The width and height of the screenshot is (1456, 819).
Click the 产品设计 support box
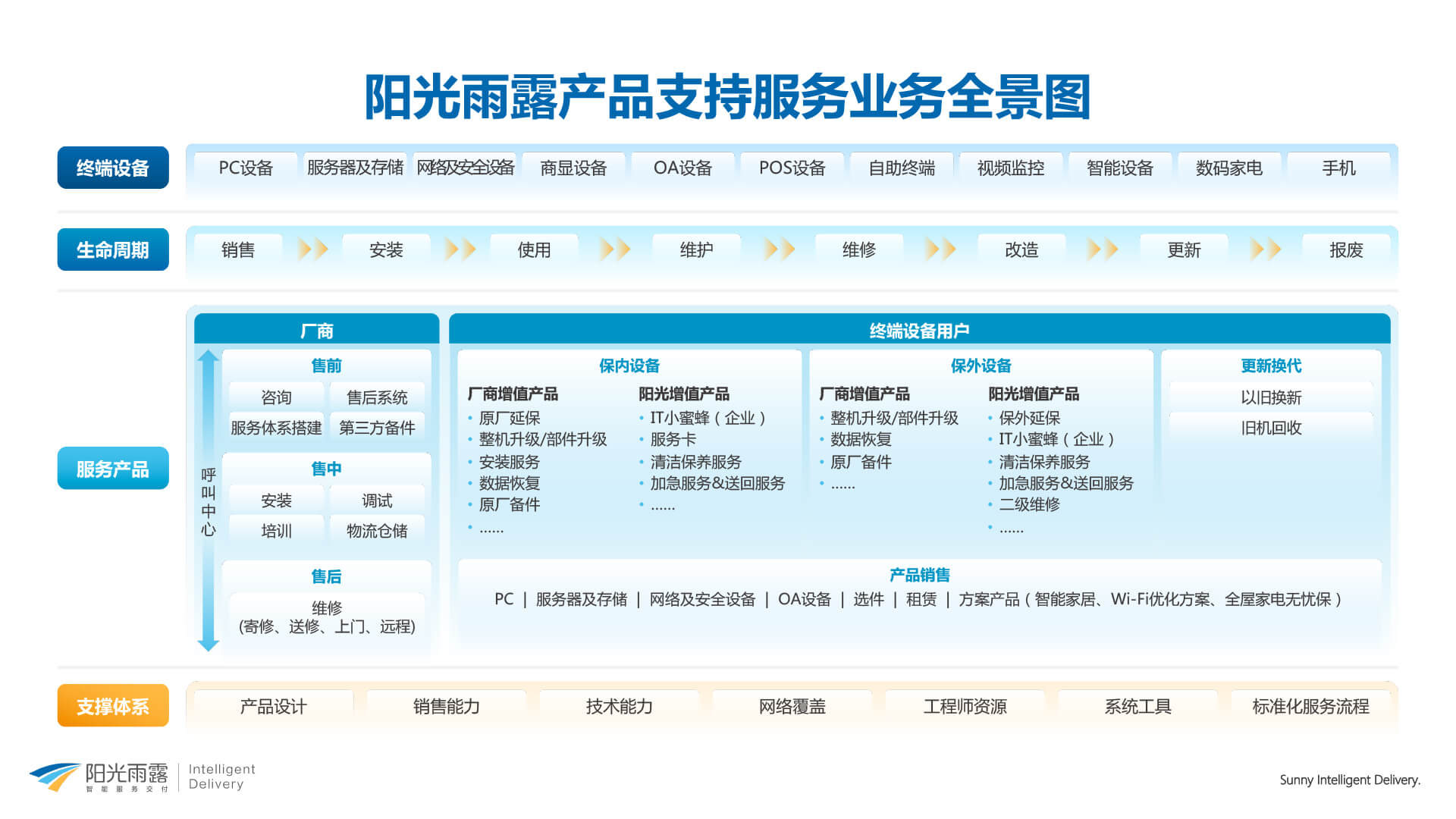(273, 706)
